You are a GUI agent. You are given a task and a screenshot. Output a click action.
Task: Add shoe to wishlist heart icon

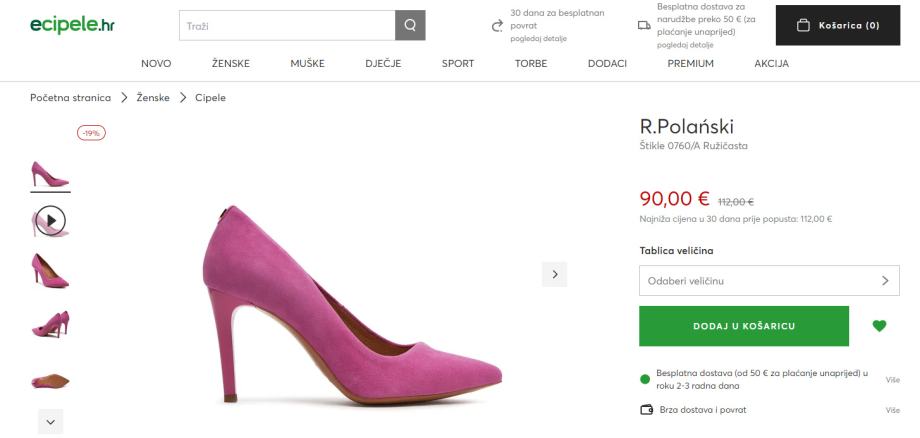879,326
